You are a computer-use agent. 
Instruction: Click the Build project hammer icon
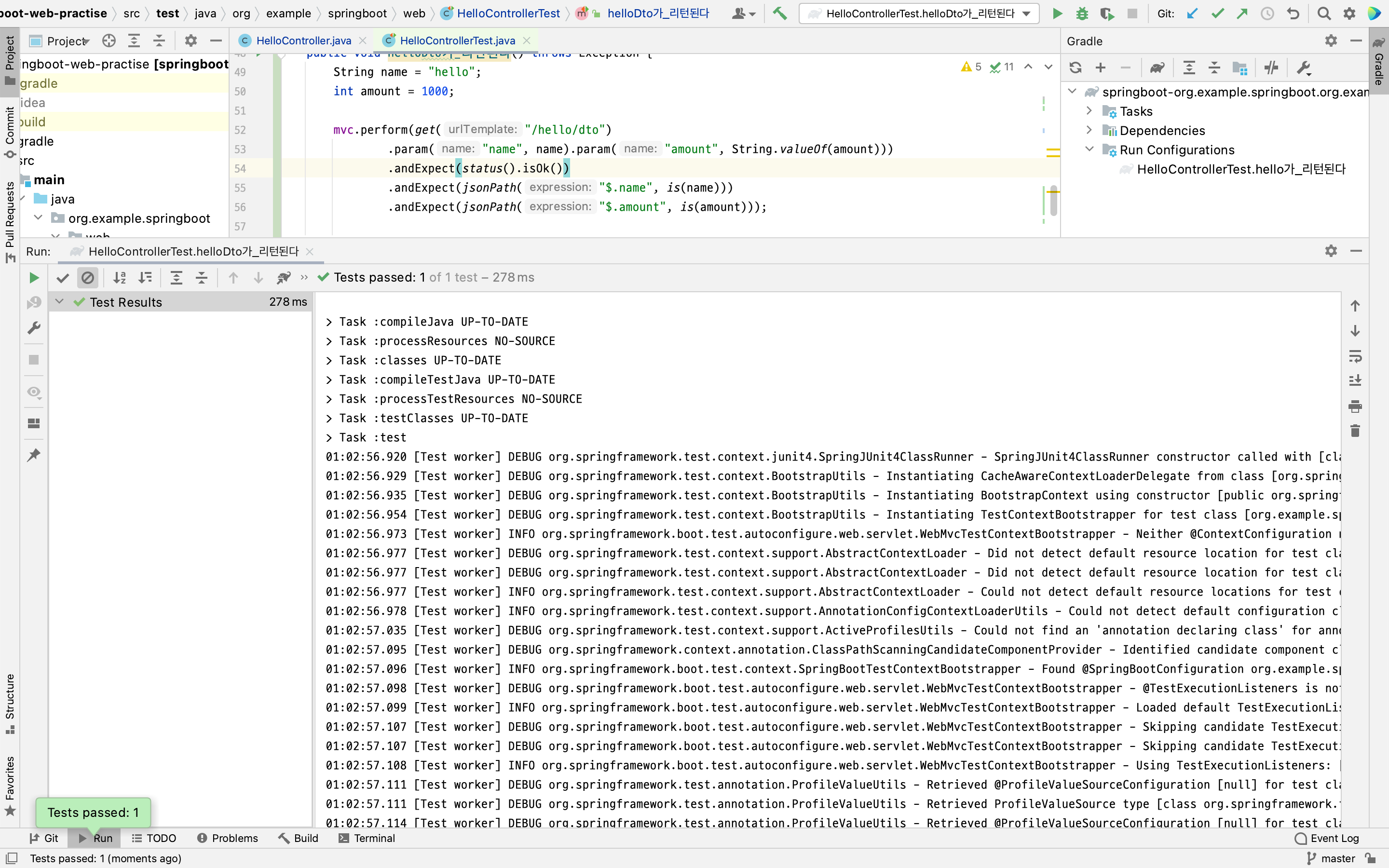(x=779, y=13)
